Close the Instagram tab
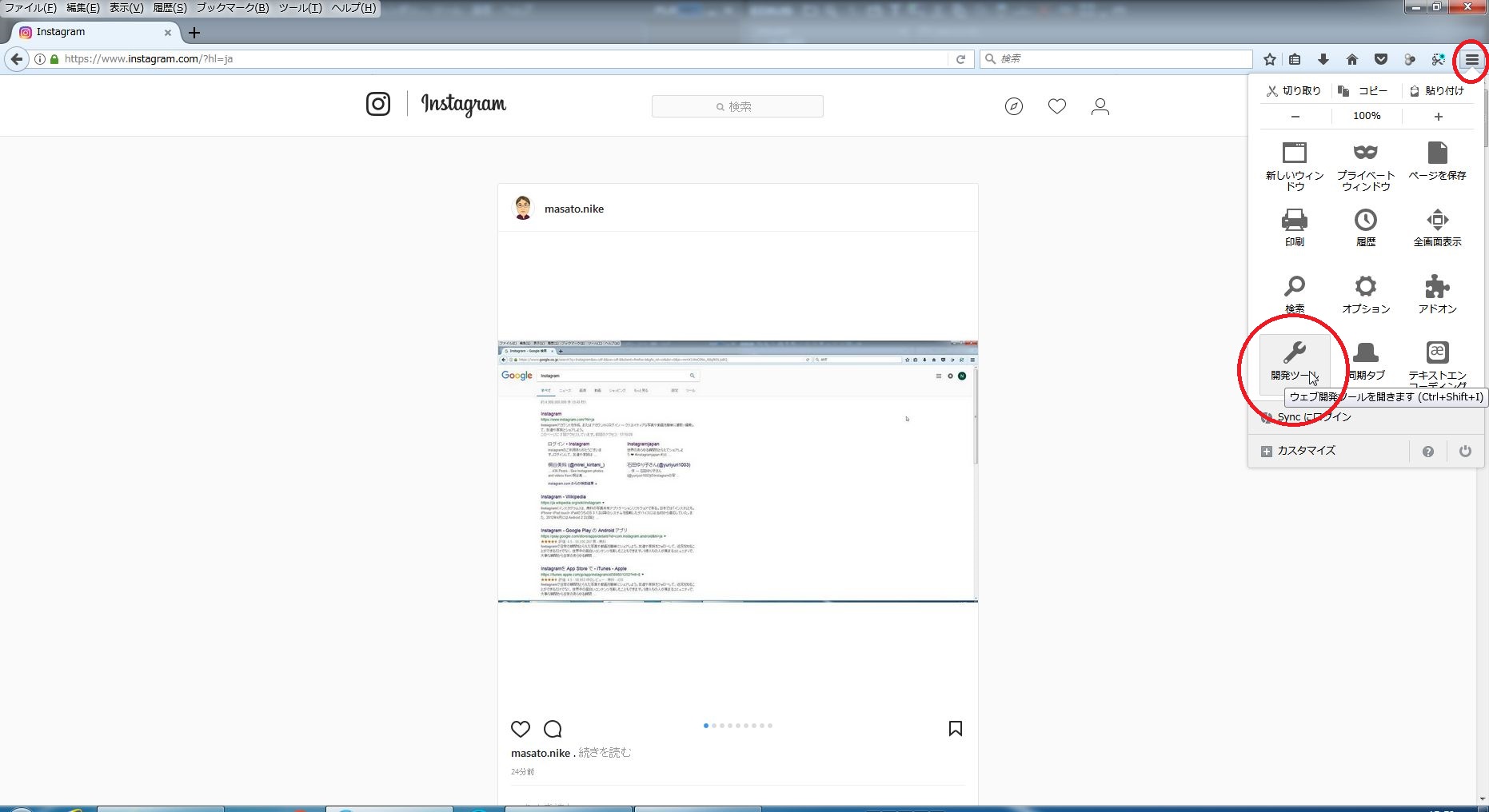This screenshot has width=1489, height=812. click(168, 33)
